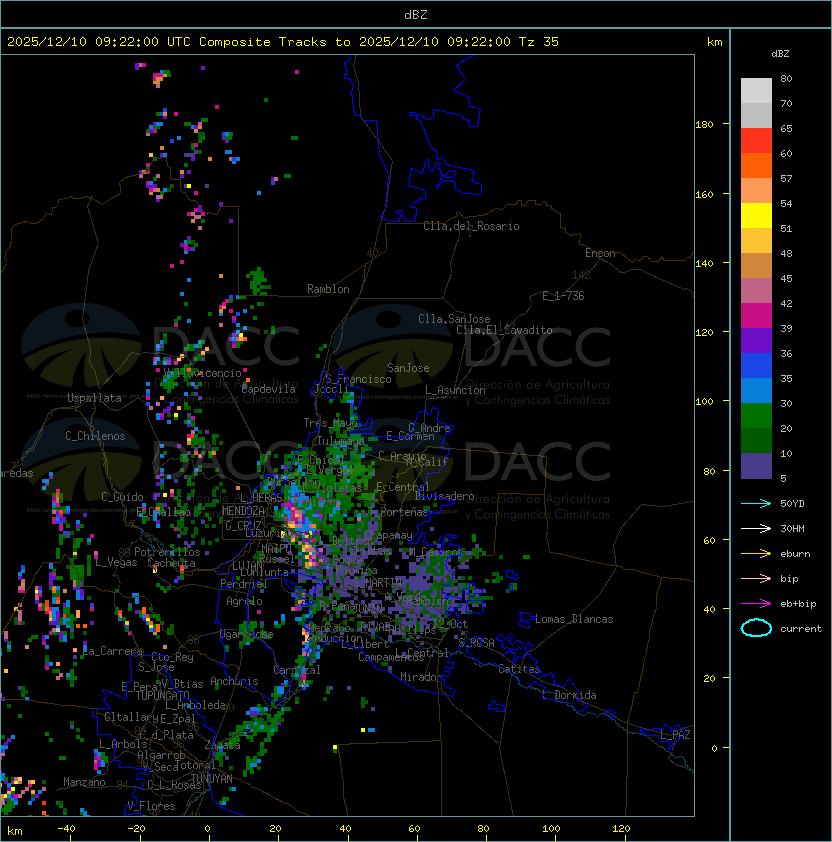Click the 'La_Carrera' place label

pos(113,651)
